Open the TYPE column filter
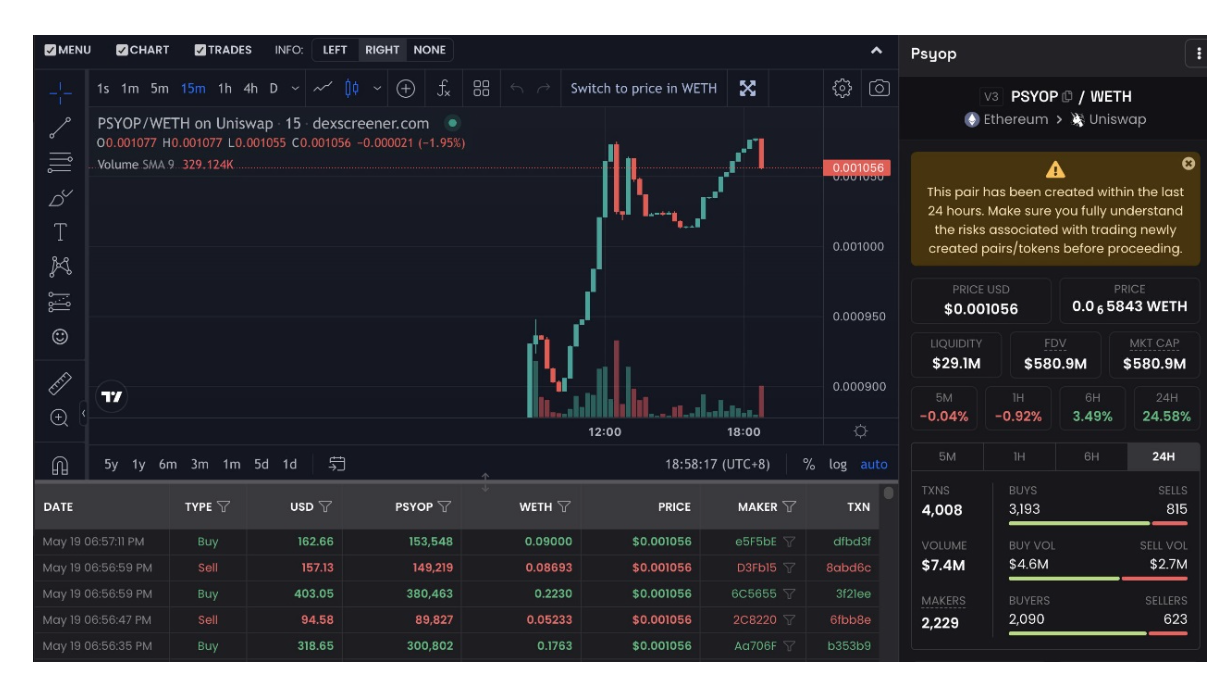The width and height of the screenshot is (1228, 682). (223, 507)
